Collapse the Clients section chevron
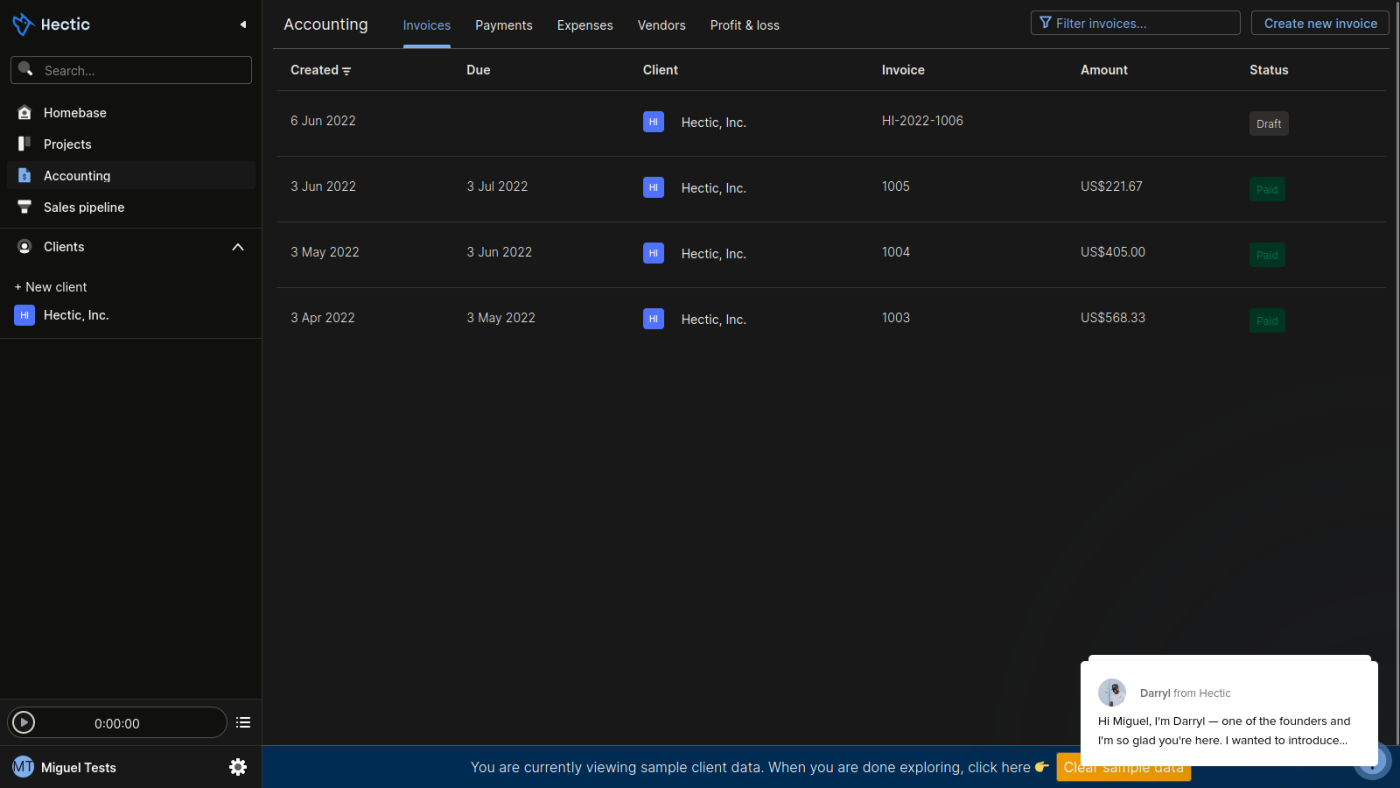1400x788 pixels. pos(238,247)
